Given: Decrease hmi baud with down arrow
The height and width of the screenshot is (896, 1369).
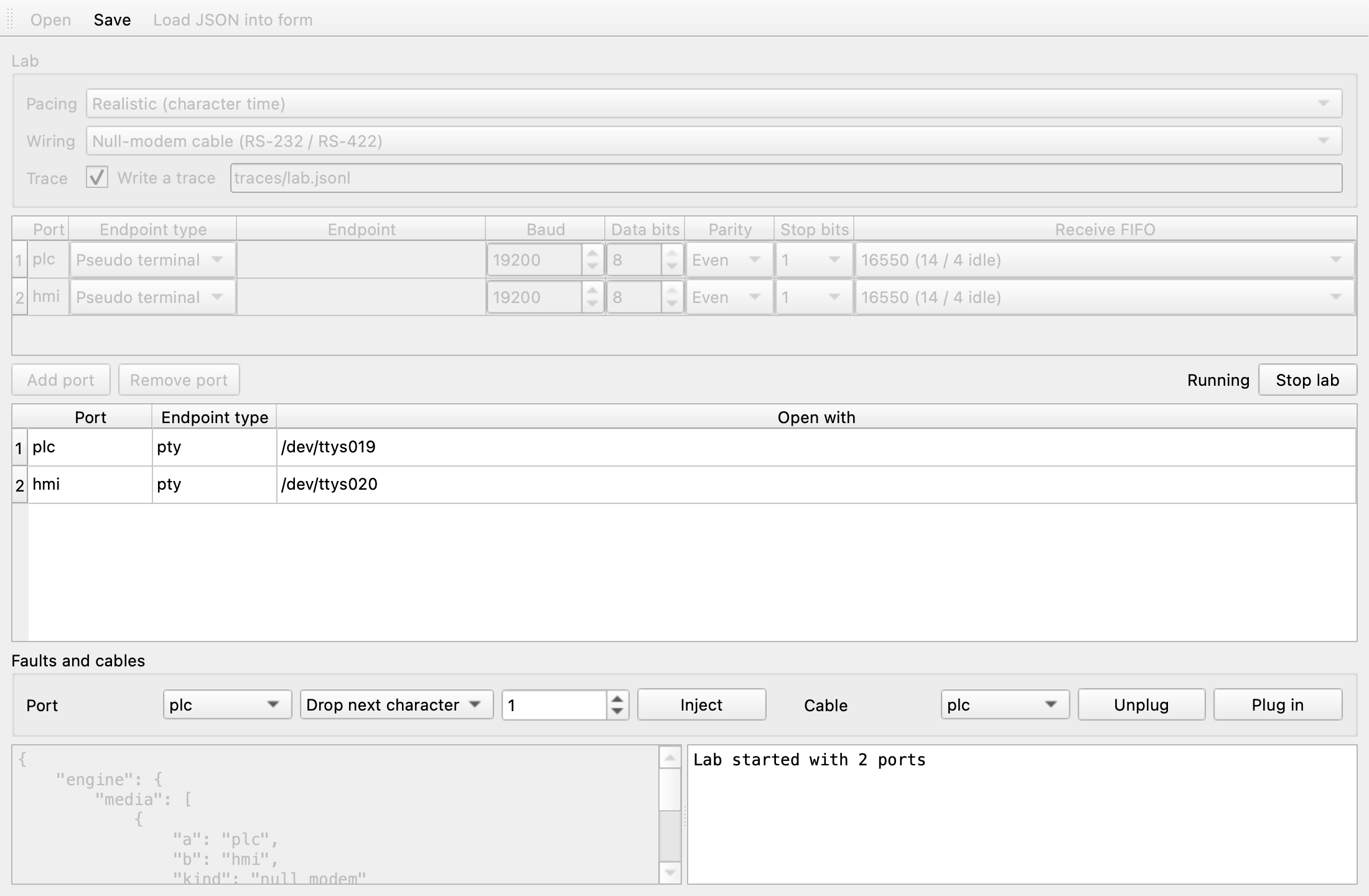Looking at the screenshot, I should pyautogui.click(x=592, y=305).
